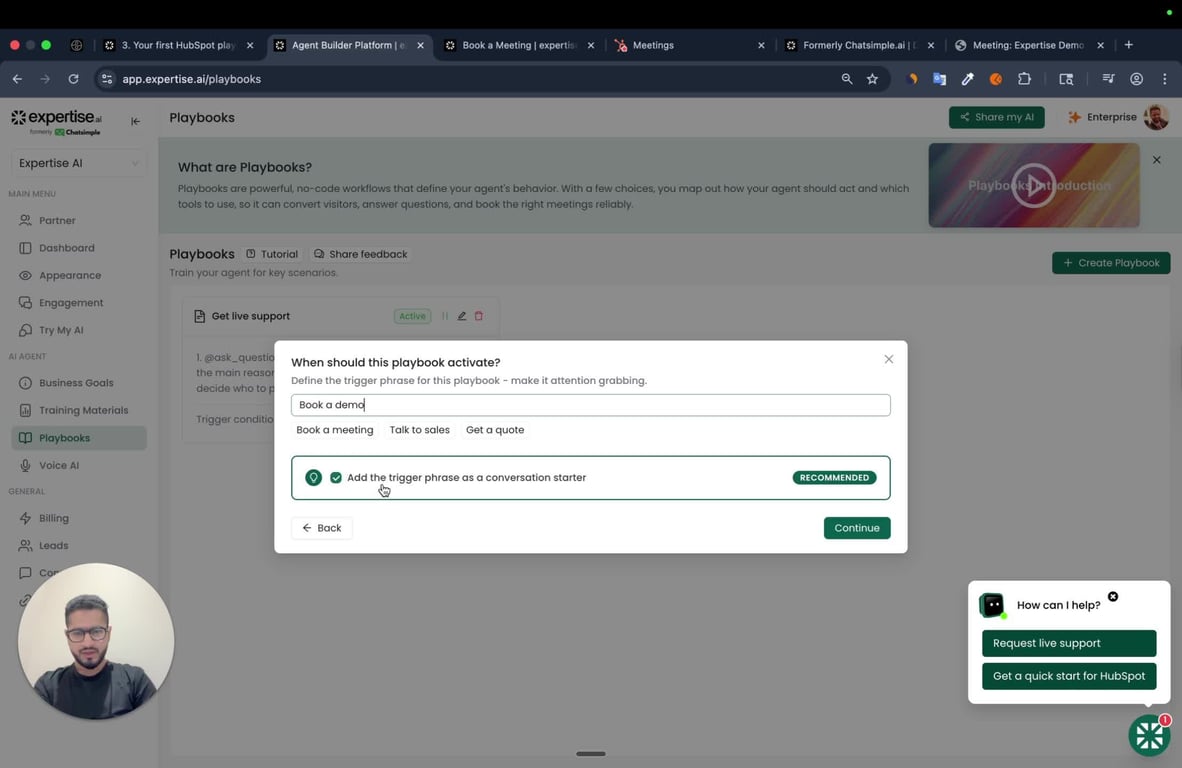Select the Book a meeting suggestion

coord(335,430)
